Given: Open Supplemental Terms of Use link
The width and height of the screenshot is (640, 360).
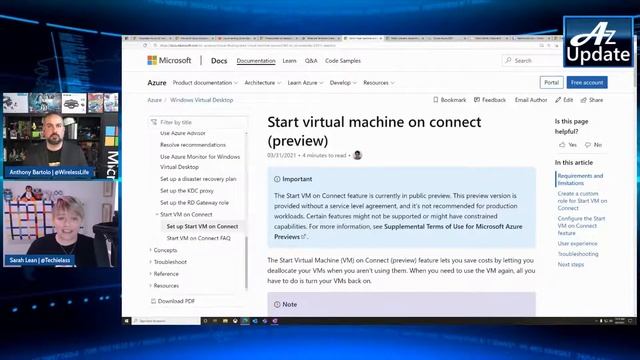Looking at the screenshot, I should pos(398,231).
